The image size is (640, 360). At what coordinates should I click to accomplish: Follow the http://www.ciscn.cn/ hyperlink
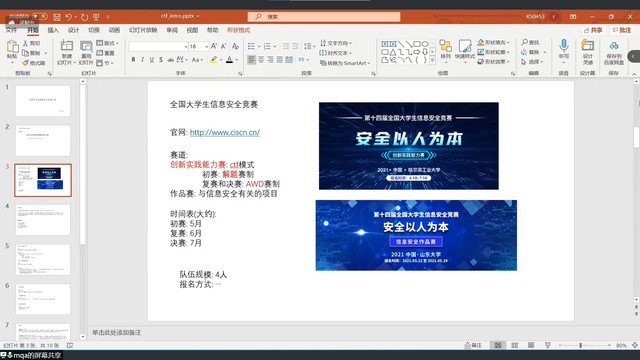tap(225, 132)
